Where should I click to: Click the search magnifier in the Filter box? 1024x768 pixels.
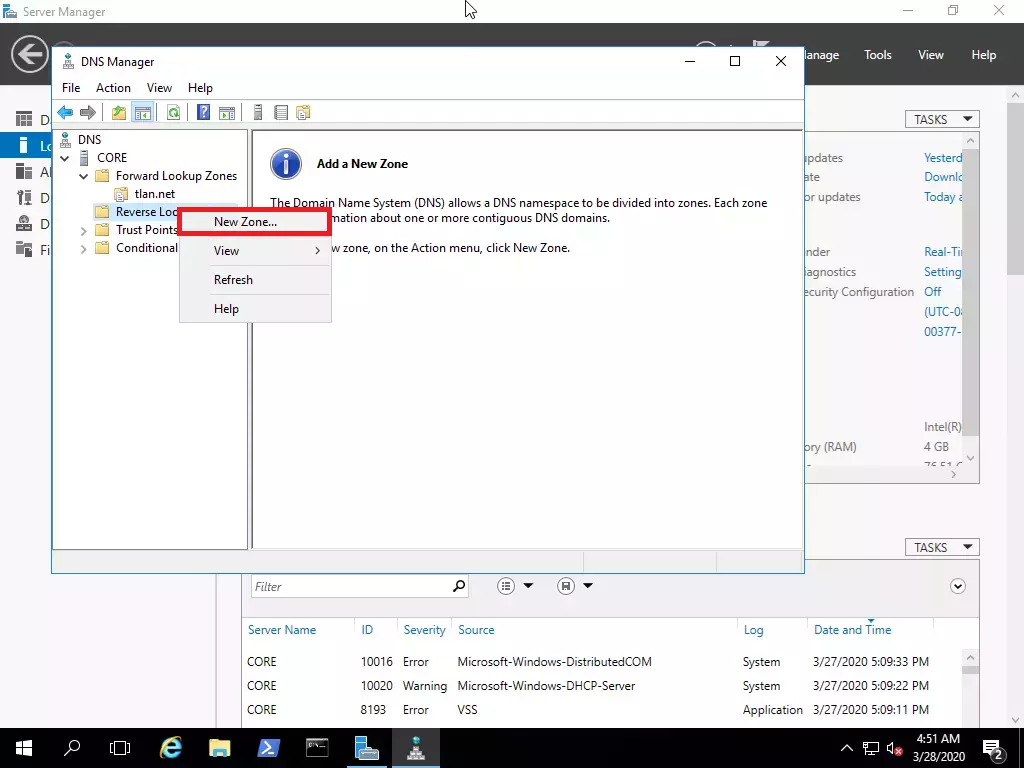(x=459, y=586)
